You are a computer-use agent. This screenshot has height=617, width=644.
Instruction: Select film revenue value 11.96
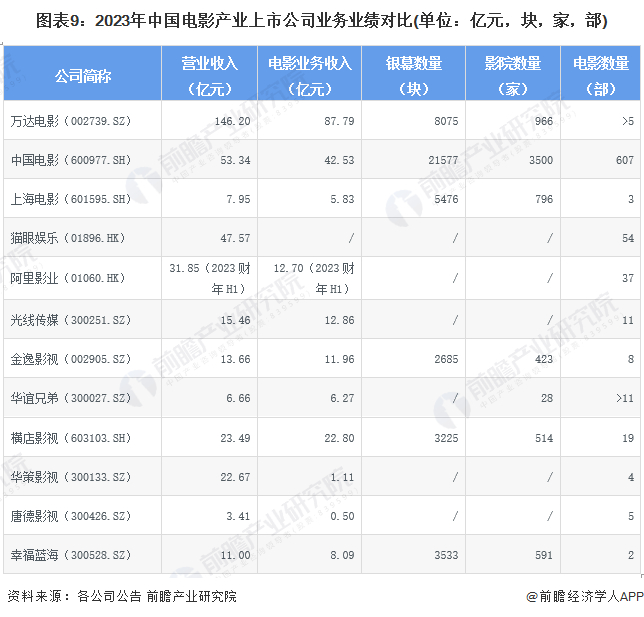339,359
